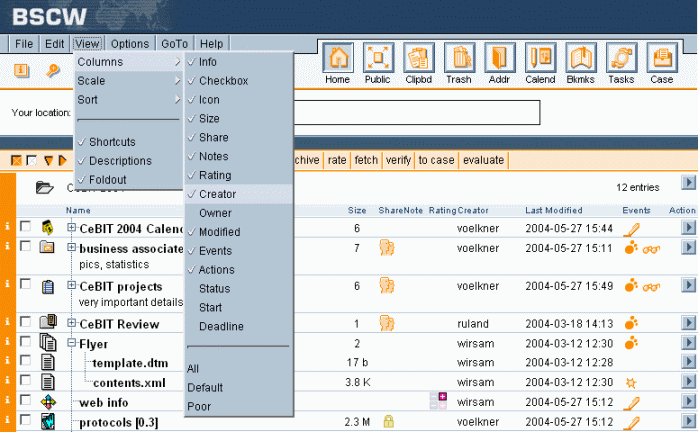Click the evaluate action link
698x432 pixels.
483,160
